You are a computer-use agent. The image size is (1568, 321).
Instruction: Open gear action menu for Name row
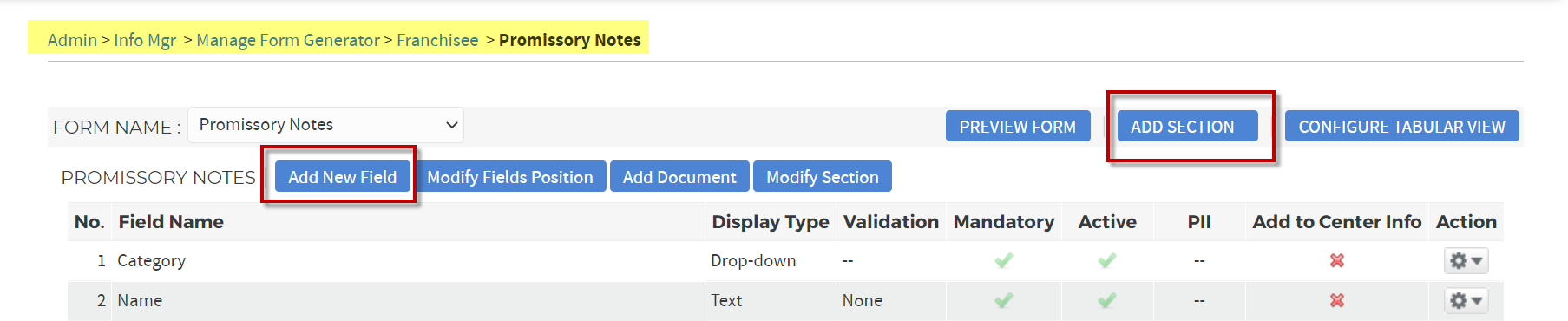(x=1466, y=300)
